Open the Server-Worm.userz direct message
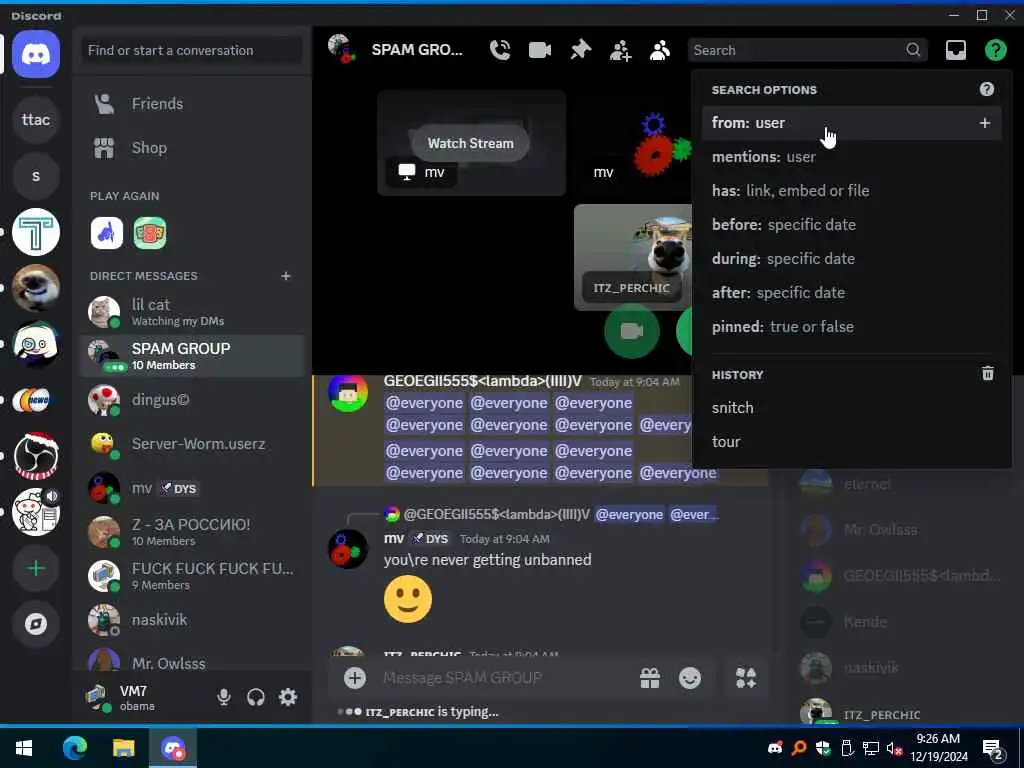 192,444
